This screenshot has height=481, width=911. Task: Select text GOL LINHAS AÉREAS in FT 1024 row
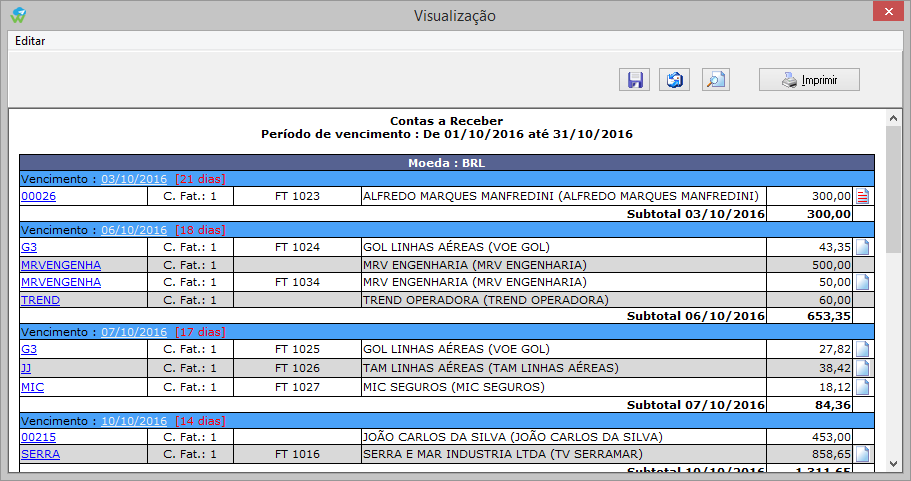(x=424, y=247)
